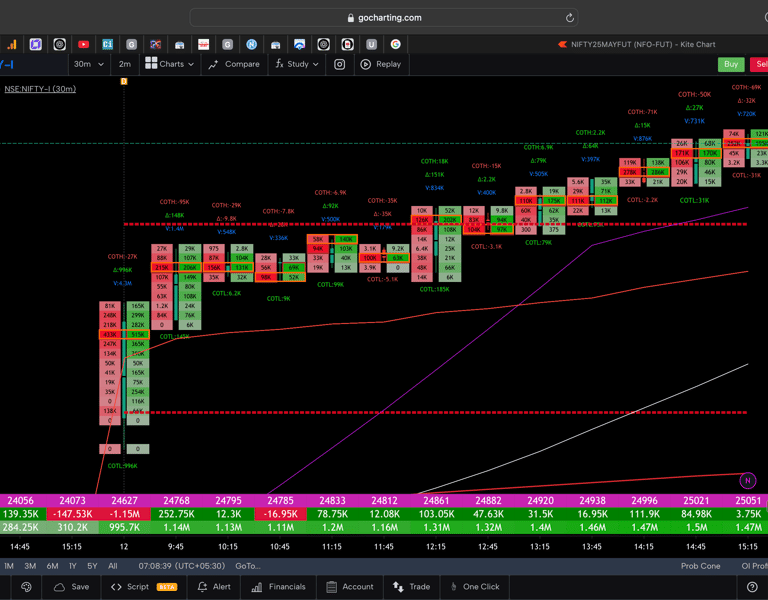Click the 278K highlighted footprint cell
Image resolution: width=768 pixels, height=600 pixels.
[x=630, y=172]
